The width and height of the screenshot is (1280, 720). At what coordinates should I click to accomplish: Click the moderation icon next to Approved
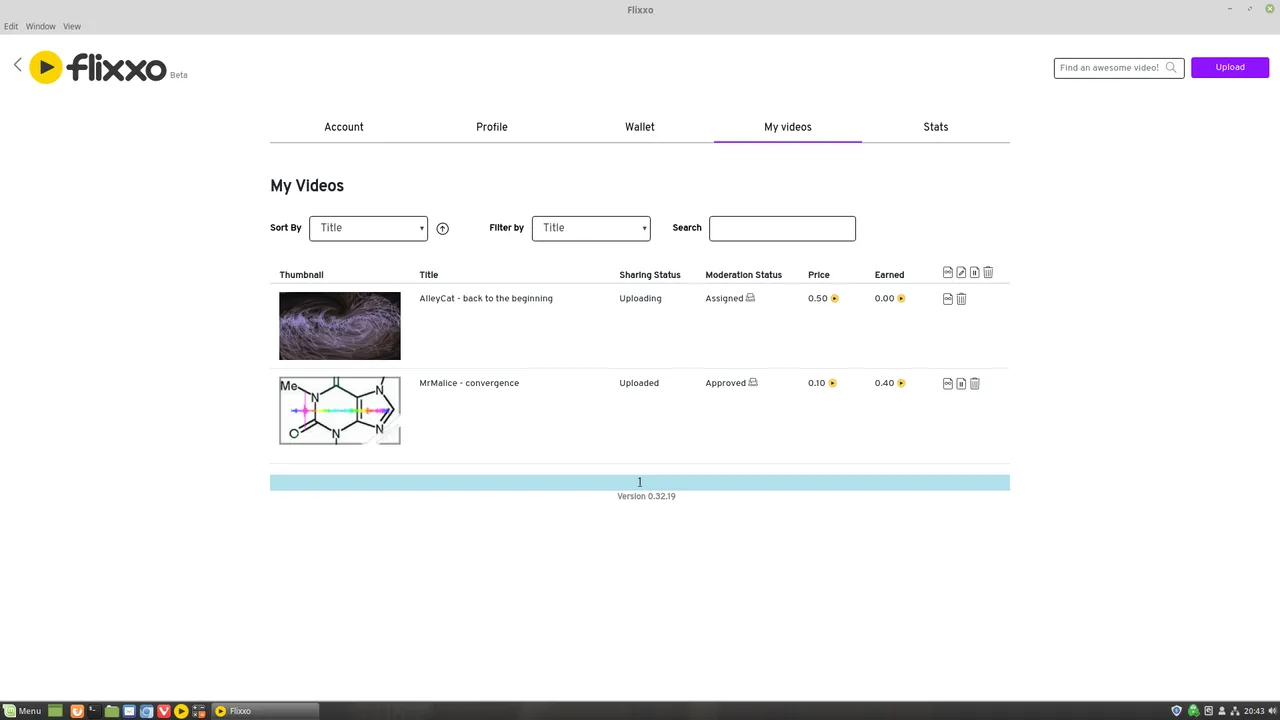[753, 382]
